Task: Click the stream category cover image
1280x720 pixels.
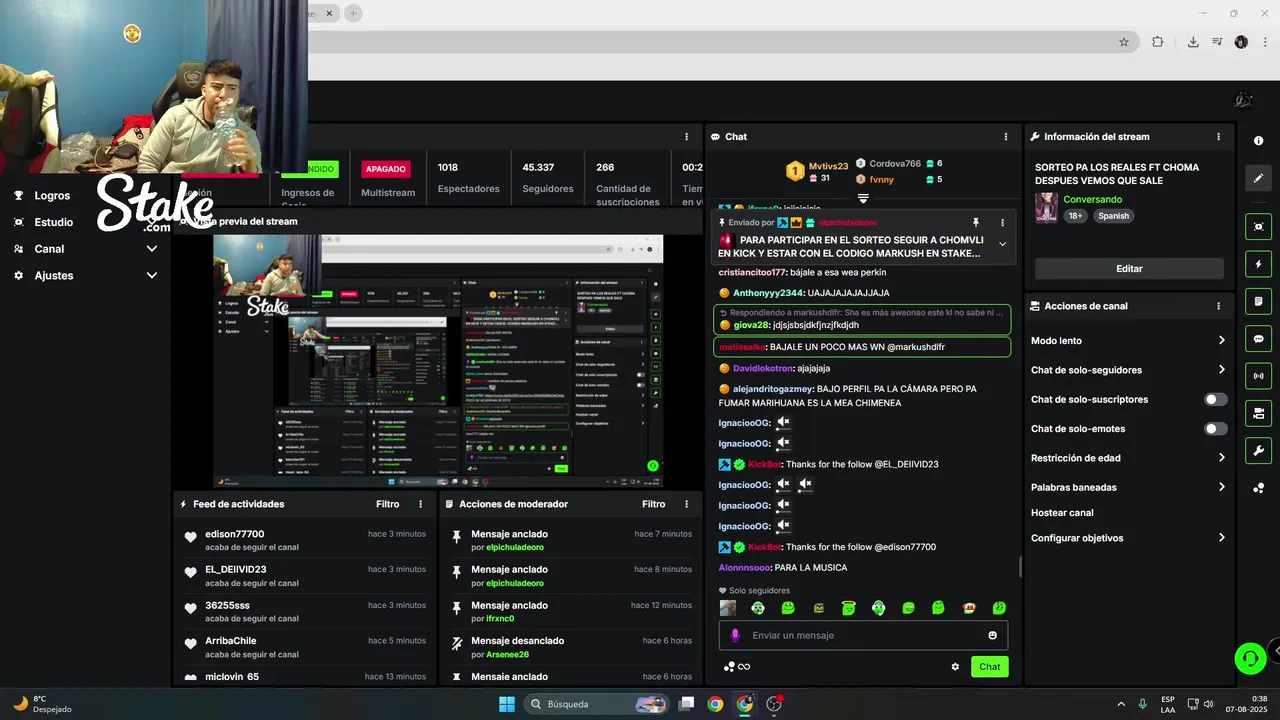Action: [x=1046, y=207]
